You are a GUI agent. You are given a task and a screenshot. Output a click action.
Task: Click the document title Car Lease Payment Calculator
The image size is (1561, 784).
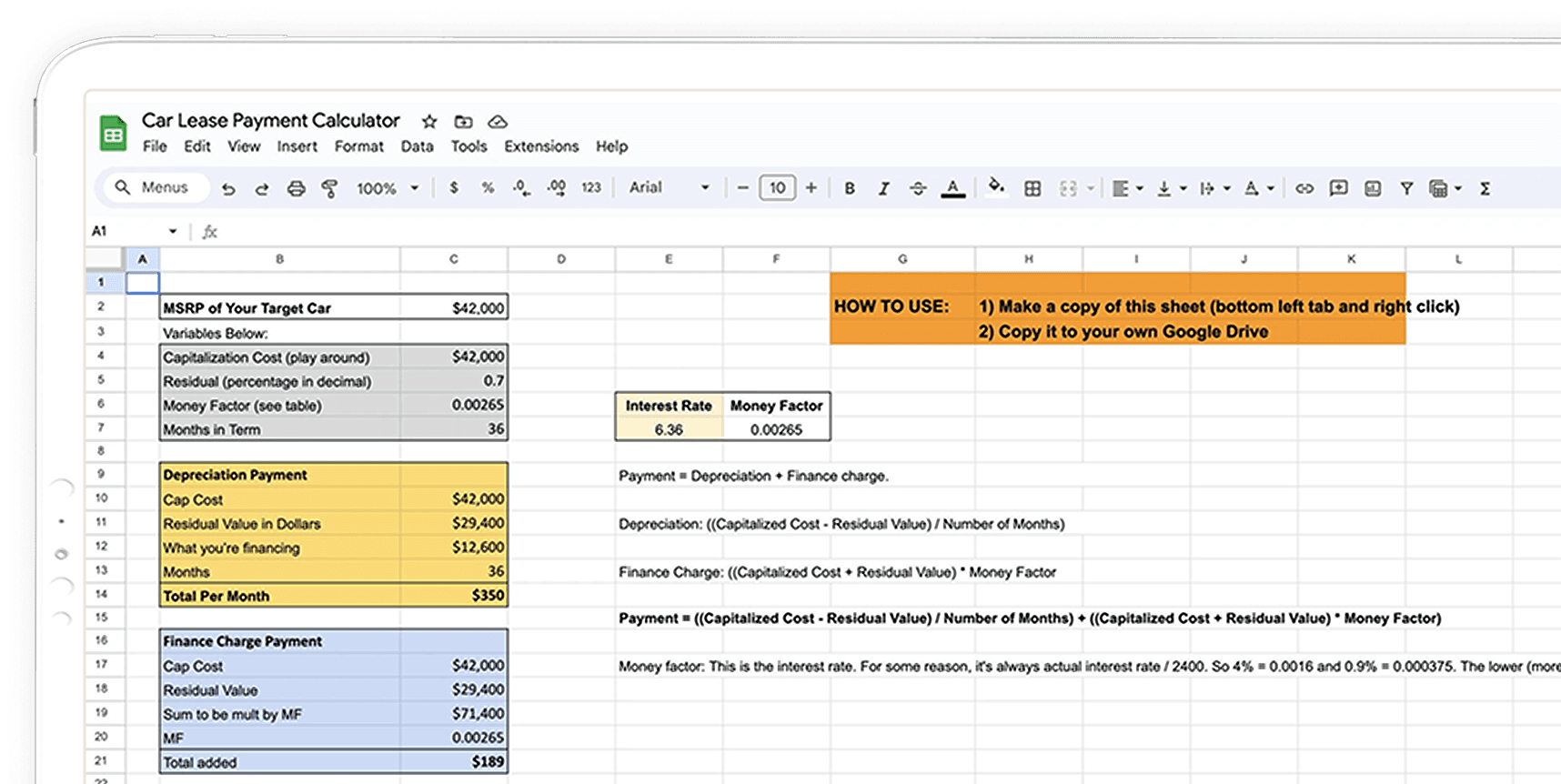point(270,120)
